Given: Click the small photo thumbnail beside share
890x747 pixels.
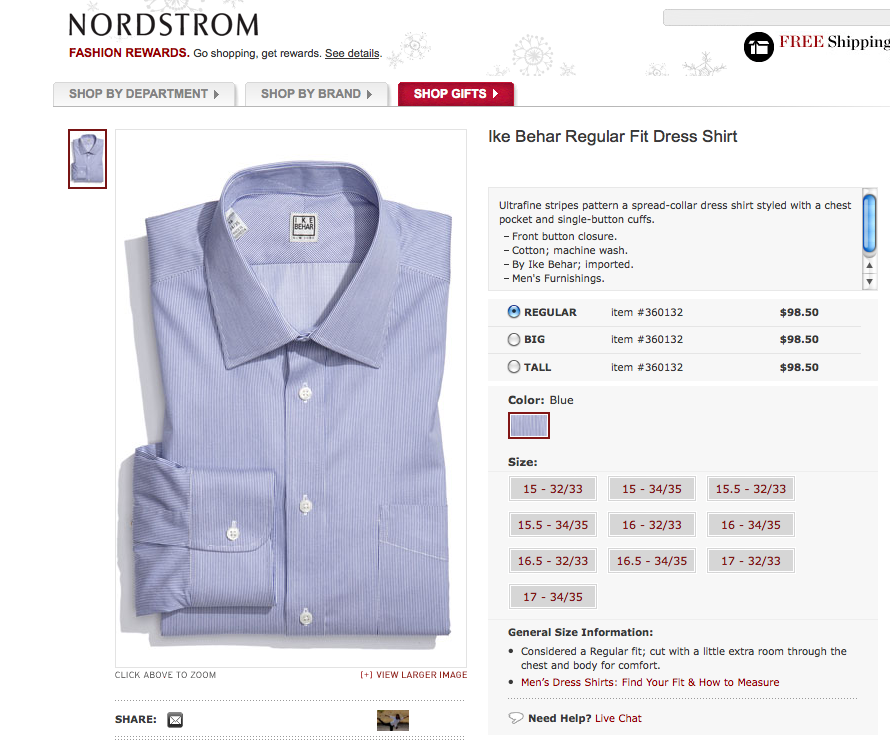Looking at the screenshot, I should pos(393,720).
